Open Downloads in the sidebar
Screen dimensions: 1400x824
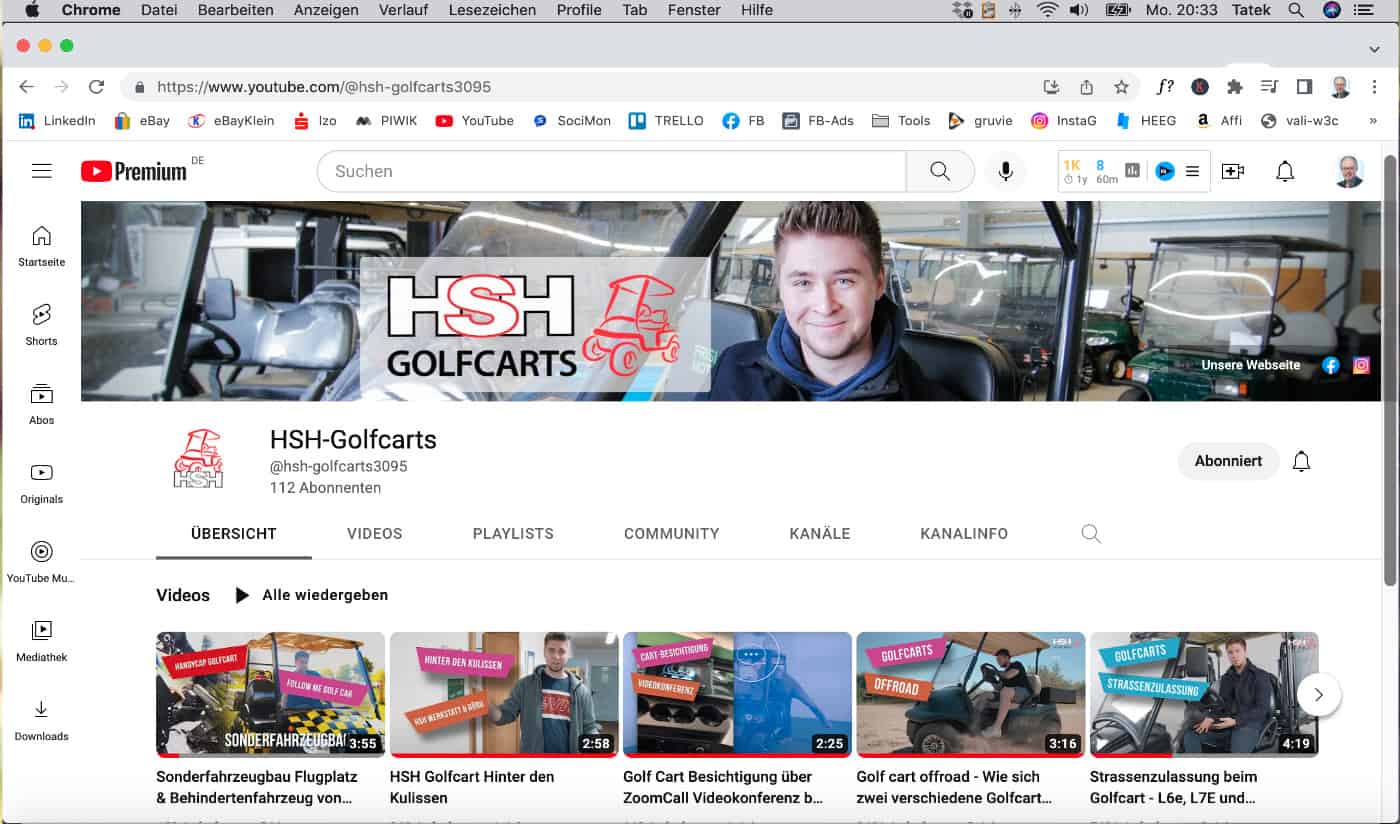tap(41, 720)
